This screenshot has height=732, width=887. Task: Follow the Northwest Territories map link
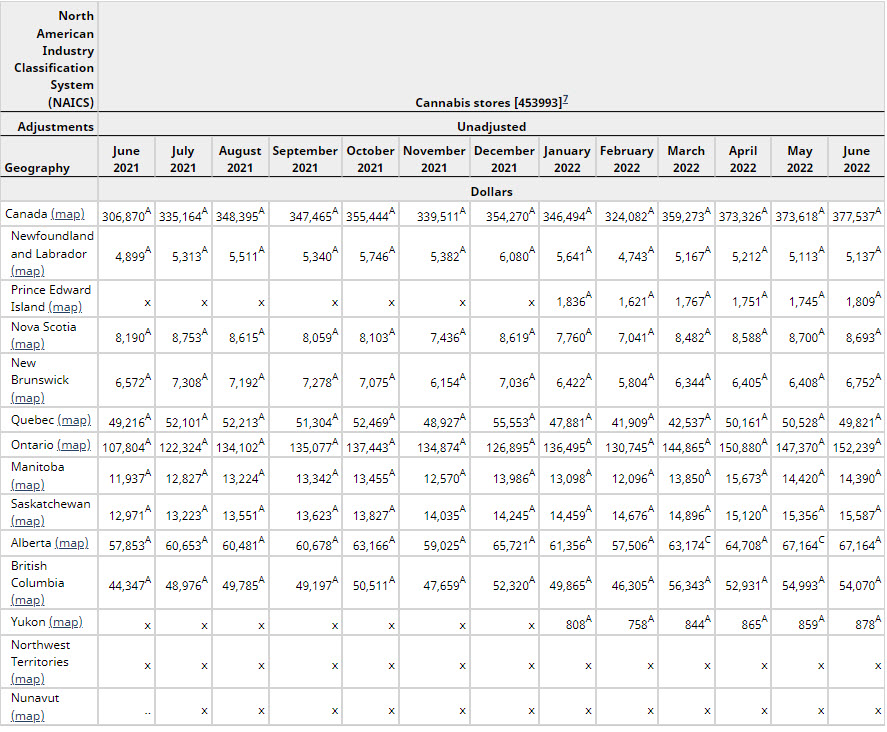pos(27,679)
